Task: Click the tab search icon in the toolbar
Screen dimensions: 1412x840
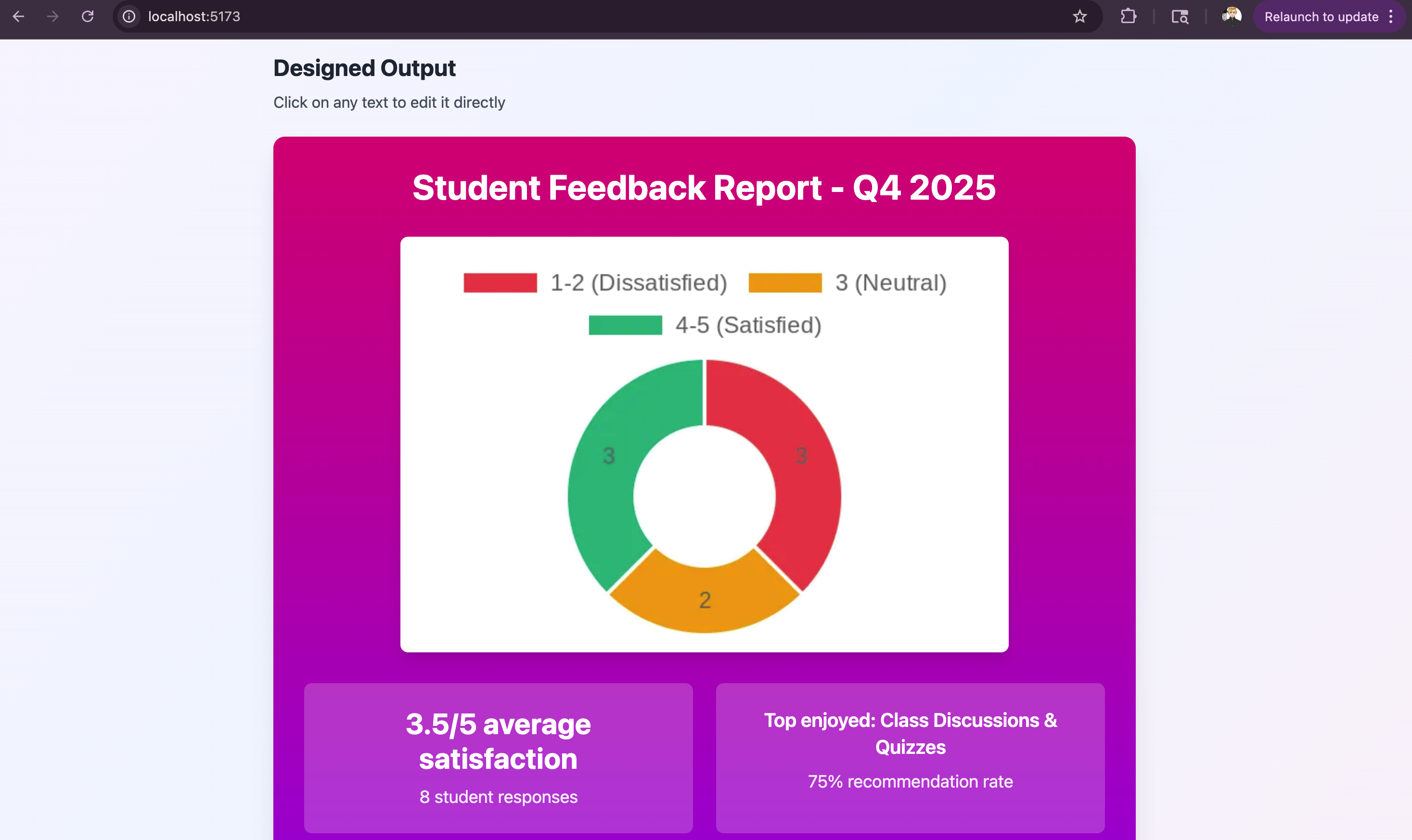Action: pos(1179,16)
